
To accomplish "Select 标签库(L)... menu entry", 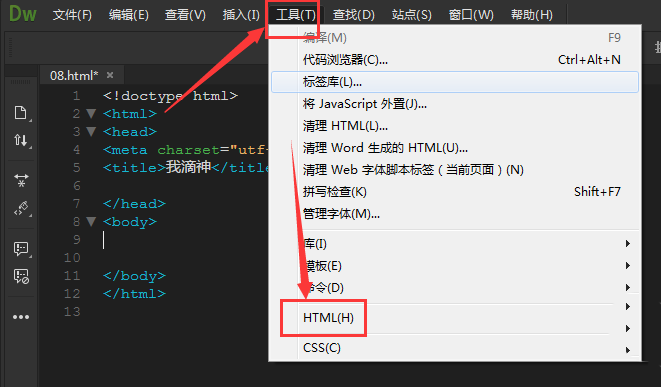I will (x=455, y=82).
